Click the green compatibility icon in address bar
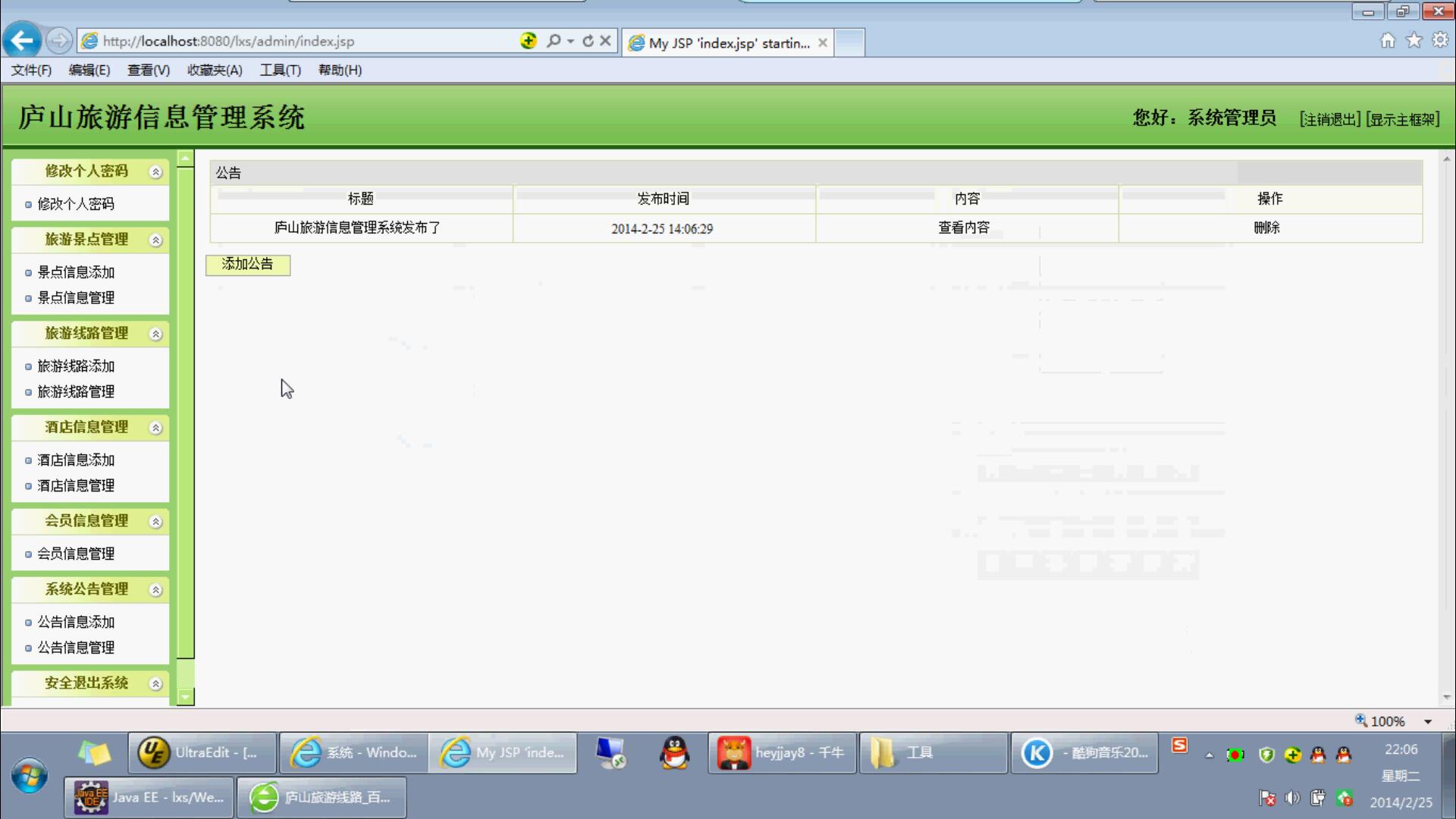 coord(529,41)
